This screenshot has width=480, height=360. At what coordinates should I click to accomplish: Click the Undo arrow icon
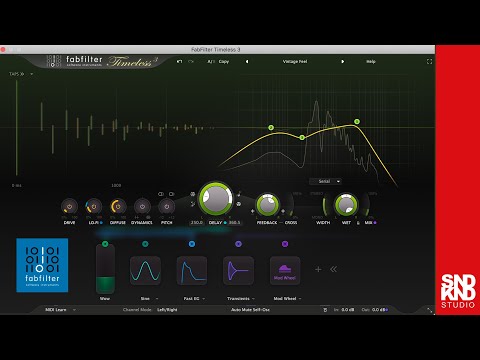[x=179, y=62]
